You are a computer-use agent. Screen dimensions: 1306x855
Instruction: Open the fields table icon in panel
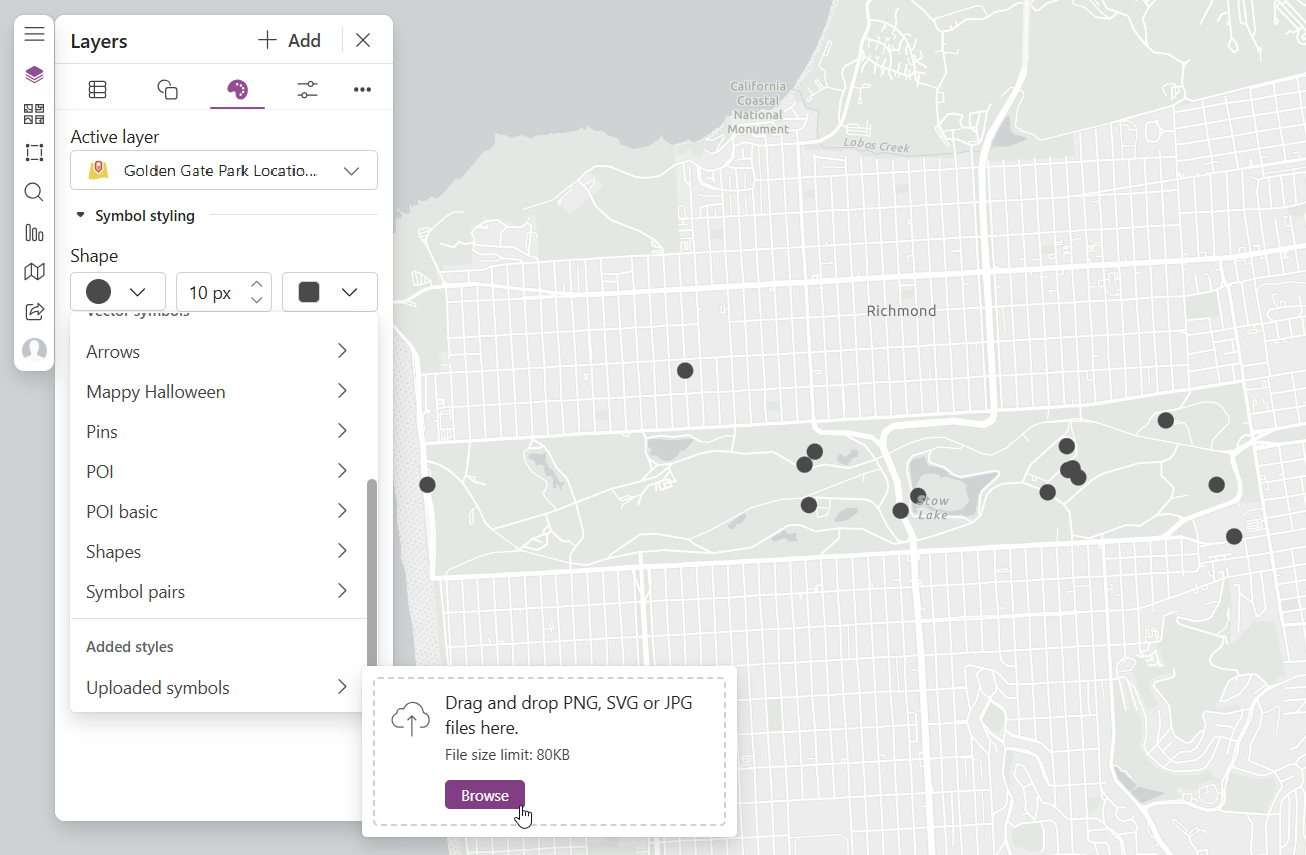[97, 88]
